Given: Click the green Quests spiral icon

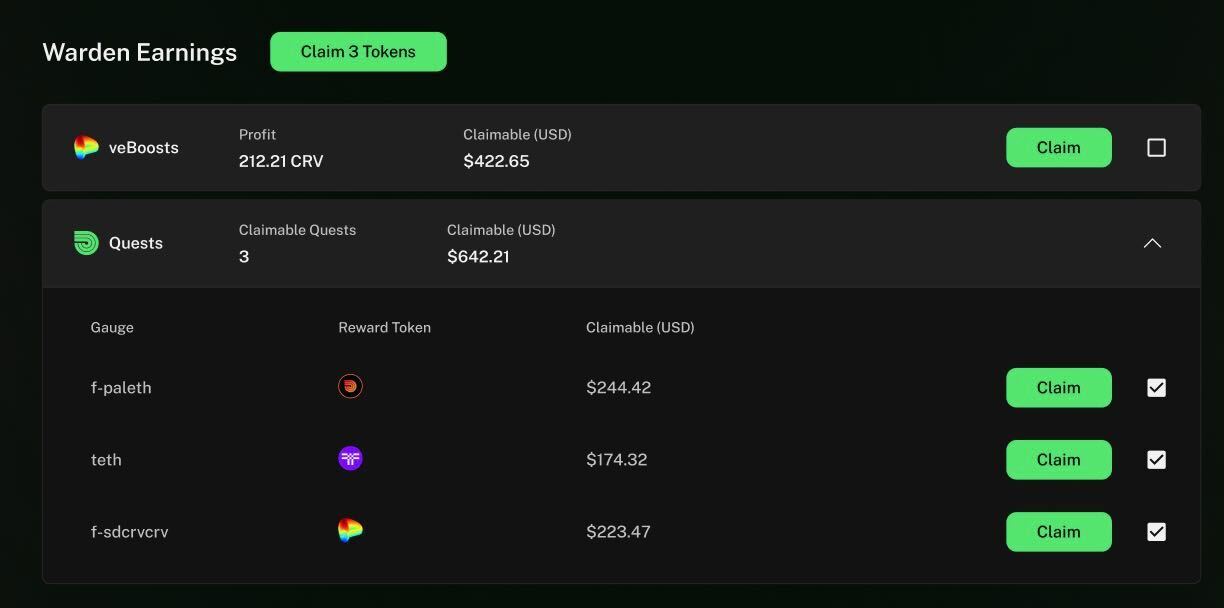Looking at the screenshot, I should point(86,243).
